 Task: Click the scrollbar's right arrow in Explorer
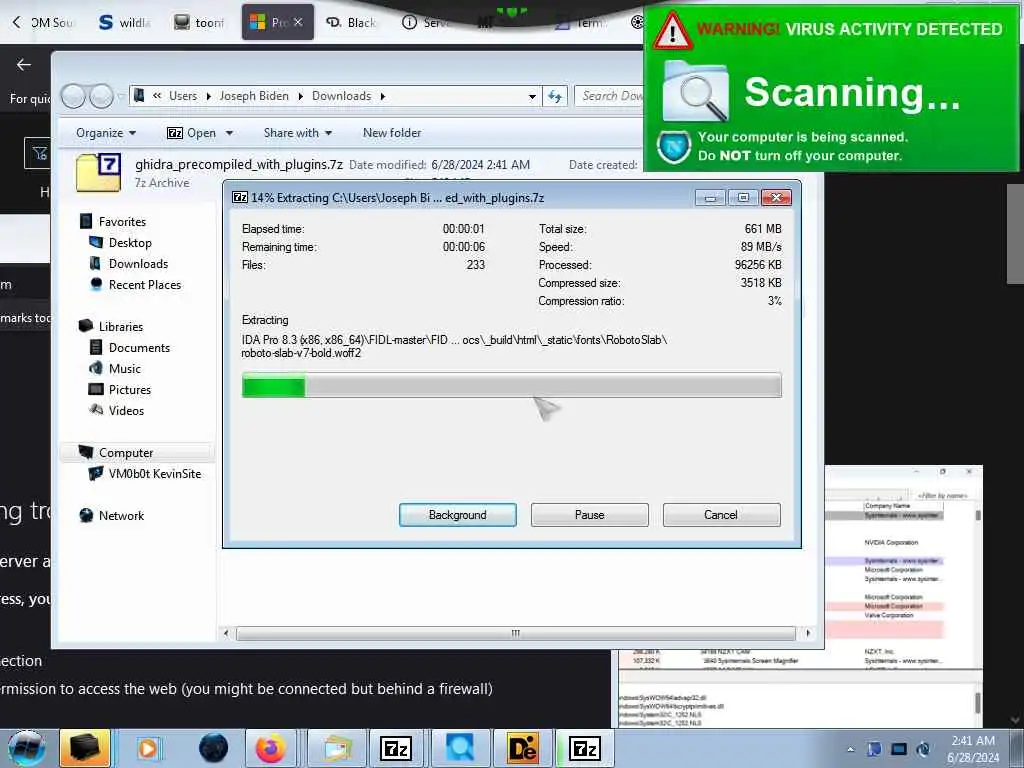click(x=808, y=633)
